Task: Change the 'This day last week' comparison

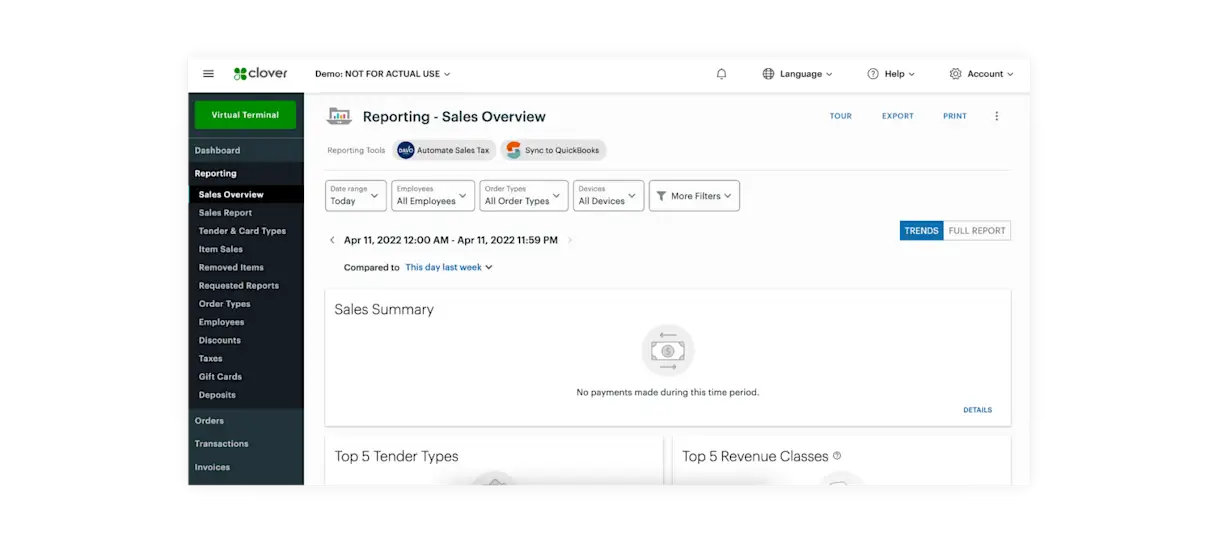Action: (448, 268)
